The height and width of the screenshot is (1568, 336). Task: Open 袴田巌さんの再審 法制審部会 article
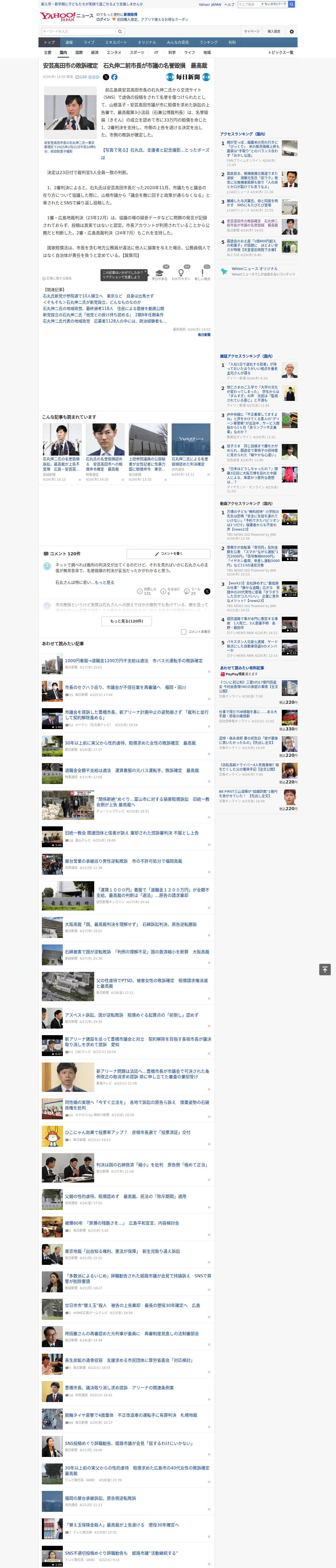pos(131,1334)
